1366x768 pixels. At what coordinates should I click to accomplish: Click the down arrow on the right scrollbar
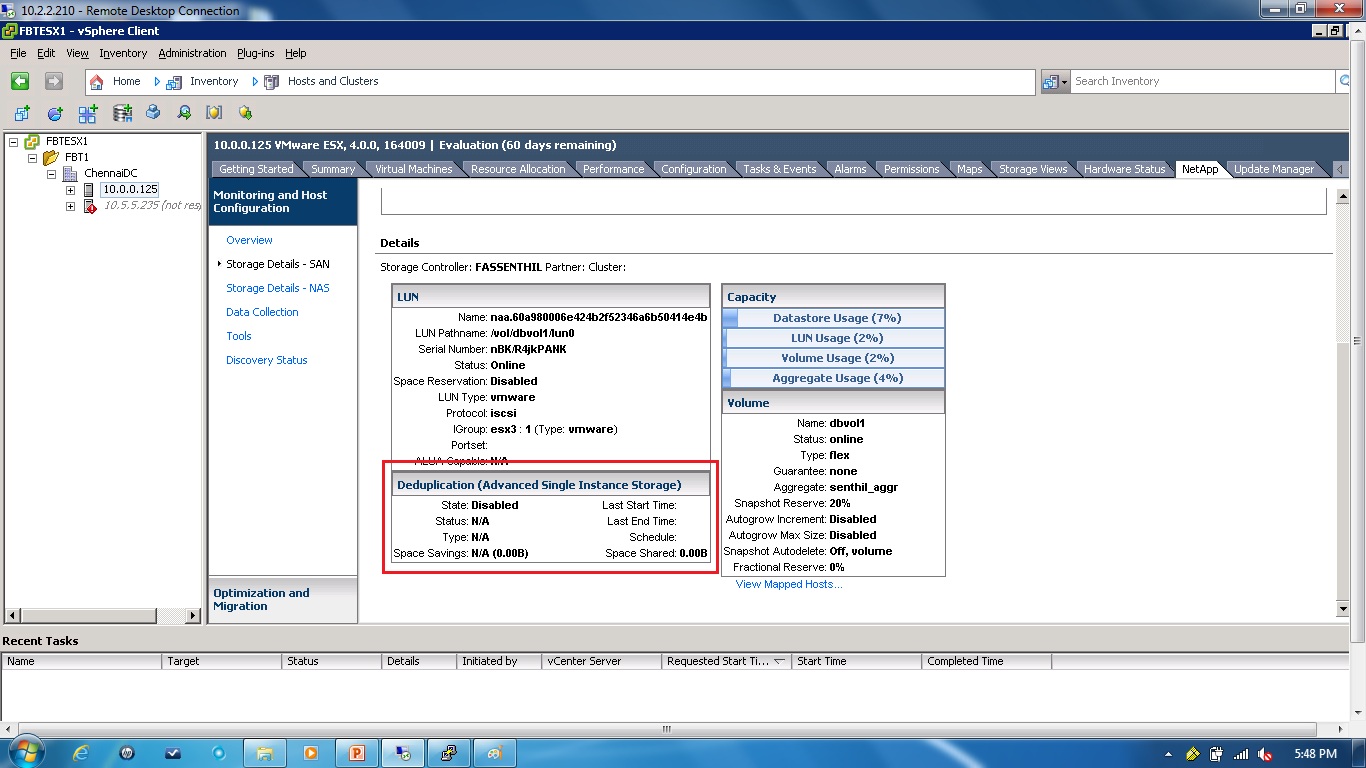[x=1343, y=609]
